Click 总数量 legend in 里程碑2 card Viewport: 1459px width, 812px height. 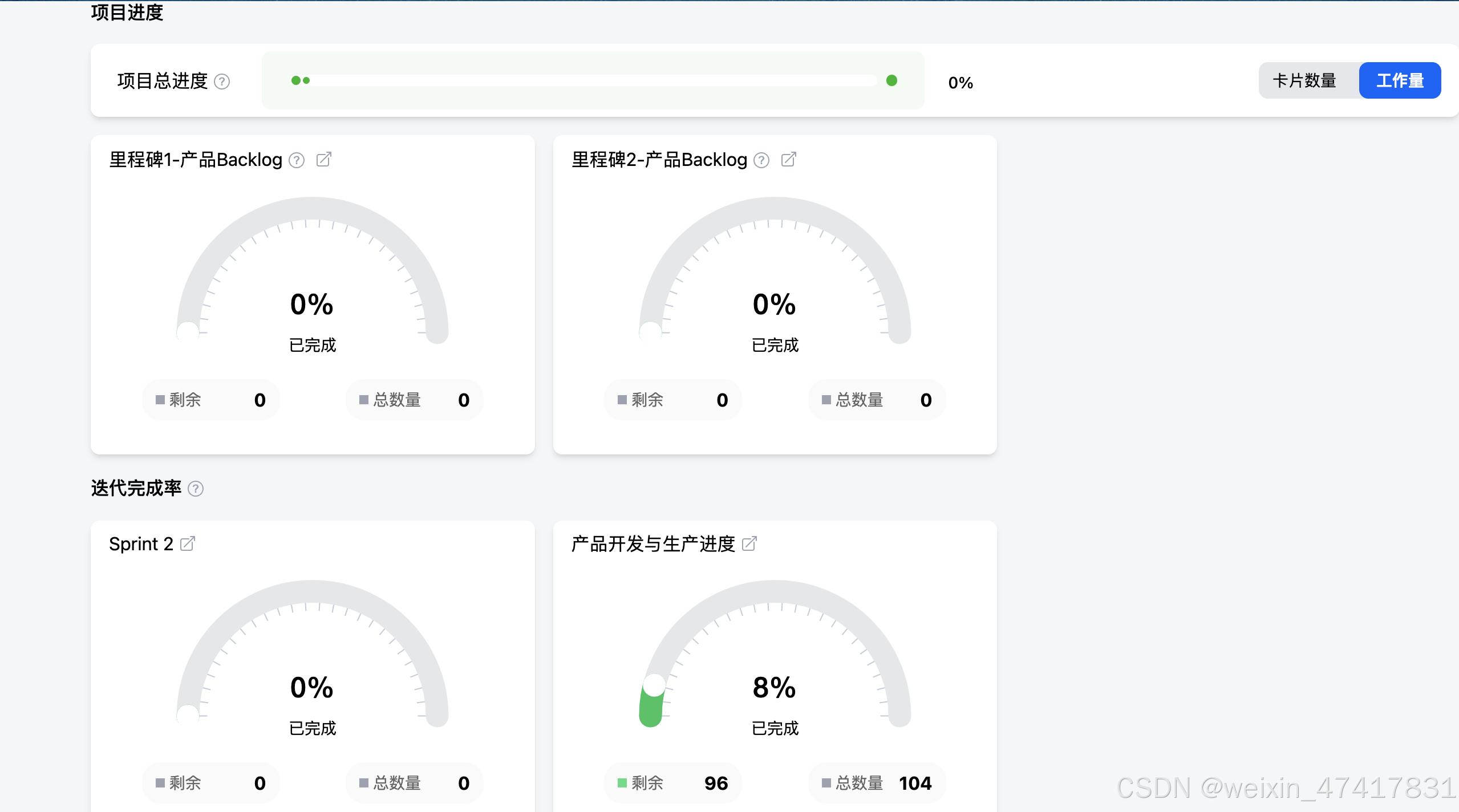point(877,400)
